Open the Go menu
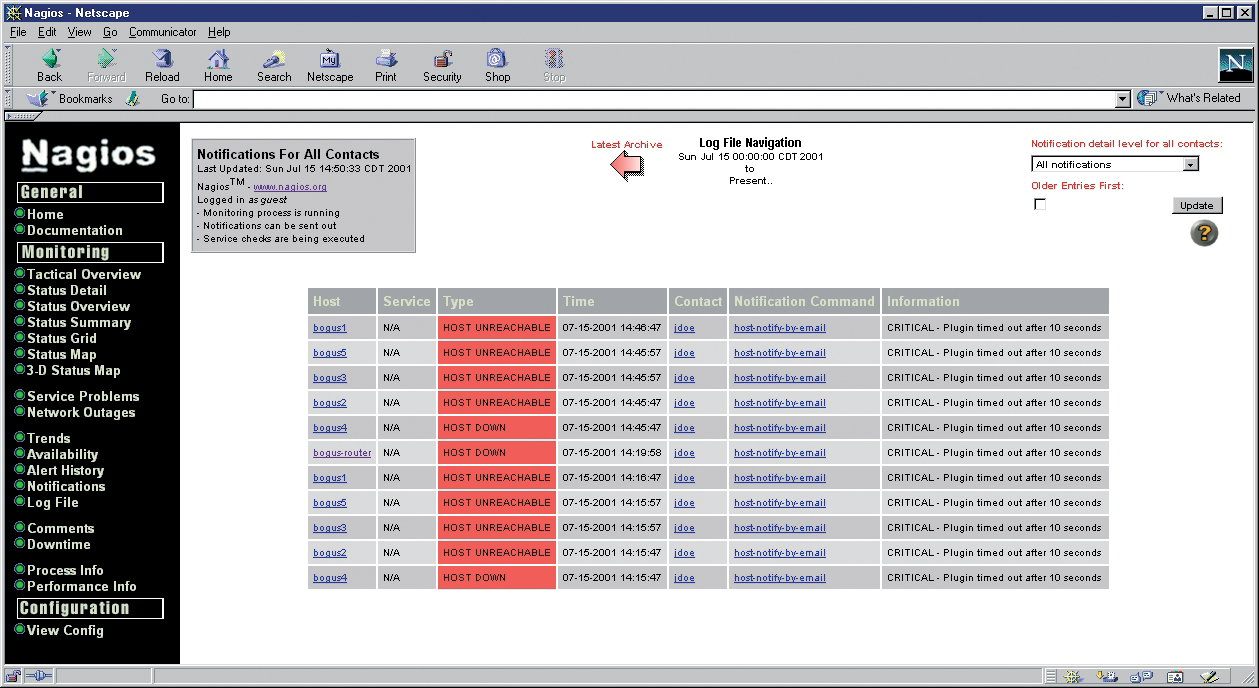This screenshot has width=1259, height=688. (110, 32)
